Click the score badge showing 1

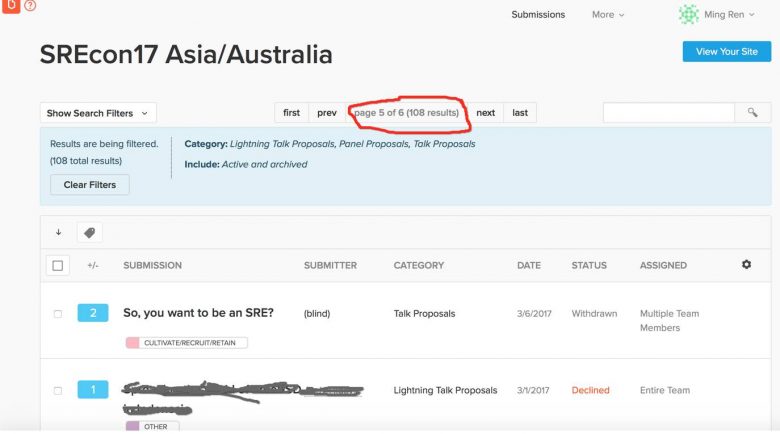coord(93,390)
